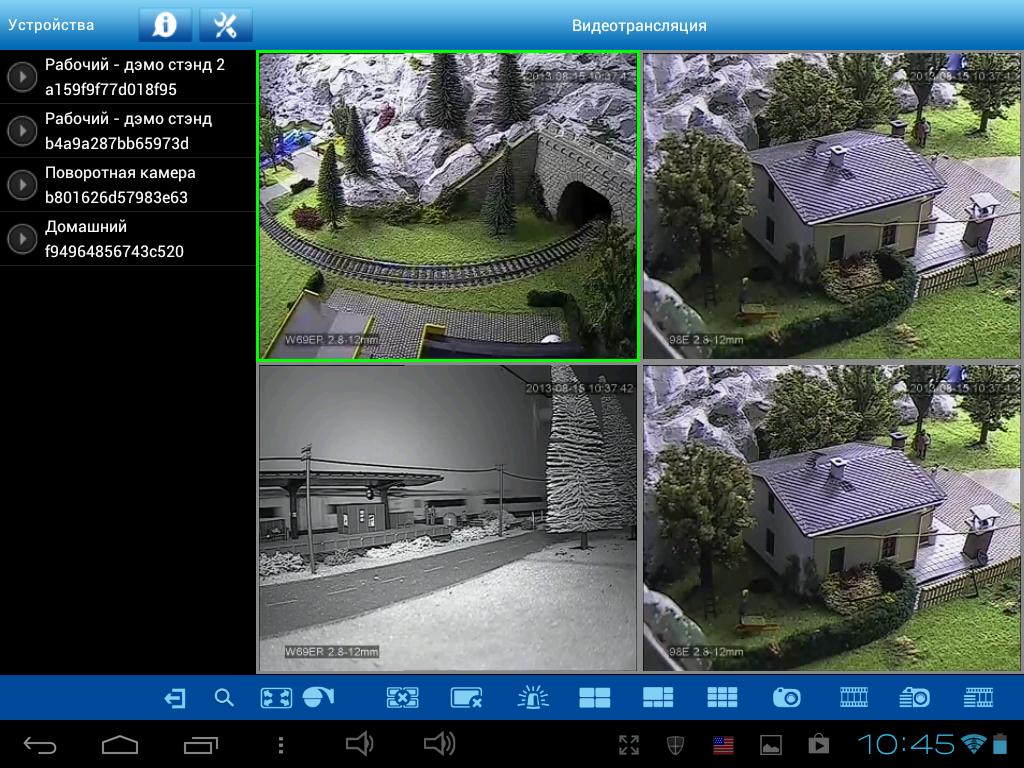
Task: Start recording with the film strip icon
Action: (x=854, y=698)
